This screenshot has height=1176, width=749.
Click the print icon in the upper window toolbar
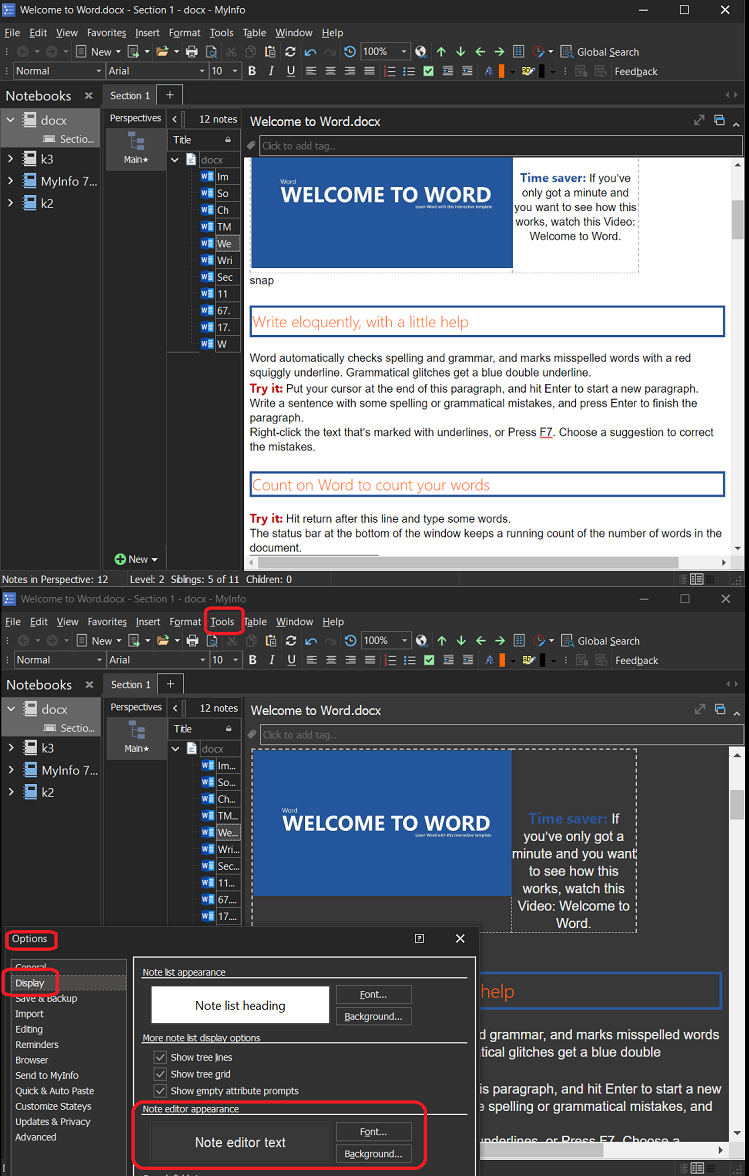coord(192,52)
